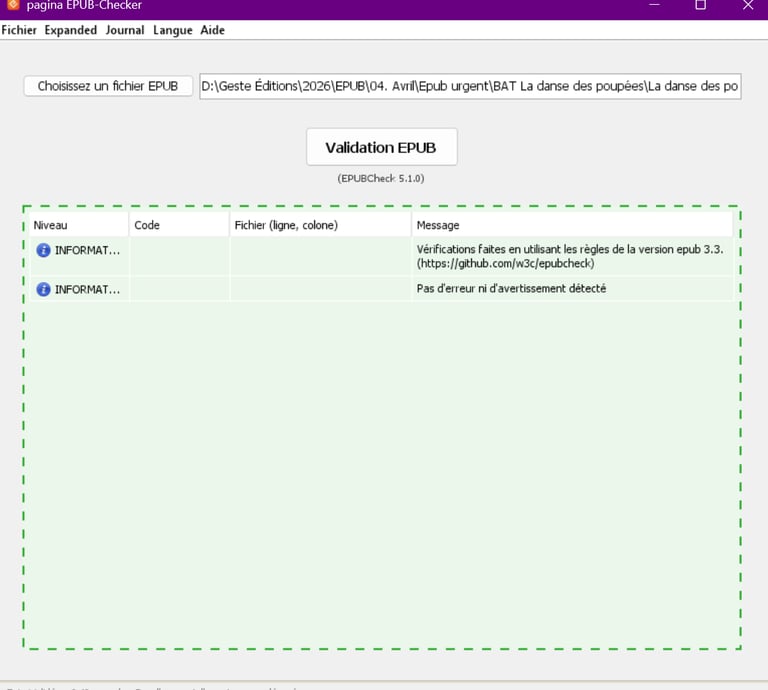
Task: Click the (EPUBCheck 5.1.0) version label
Action: click(x=381, y=178)
